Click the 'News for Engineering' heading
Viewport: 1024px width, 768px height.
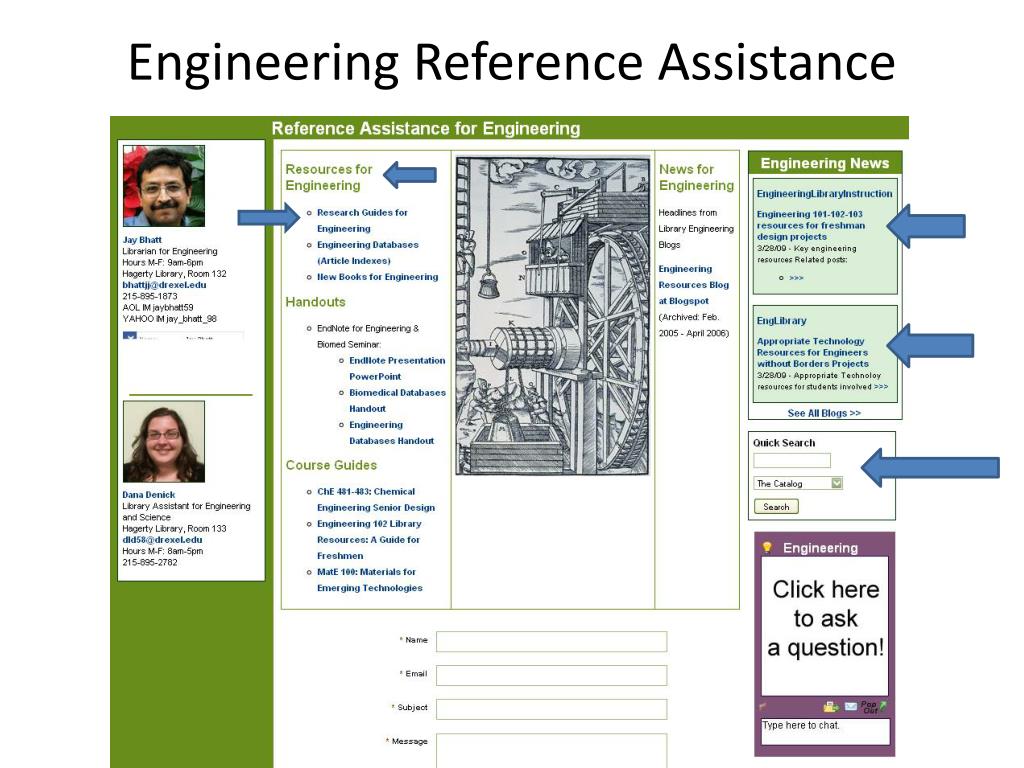(x=696, y=177)
